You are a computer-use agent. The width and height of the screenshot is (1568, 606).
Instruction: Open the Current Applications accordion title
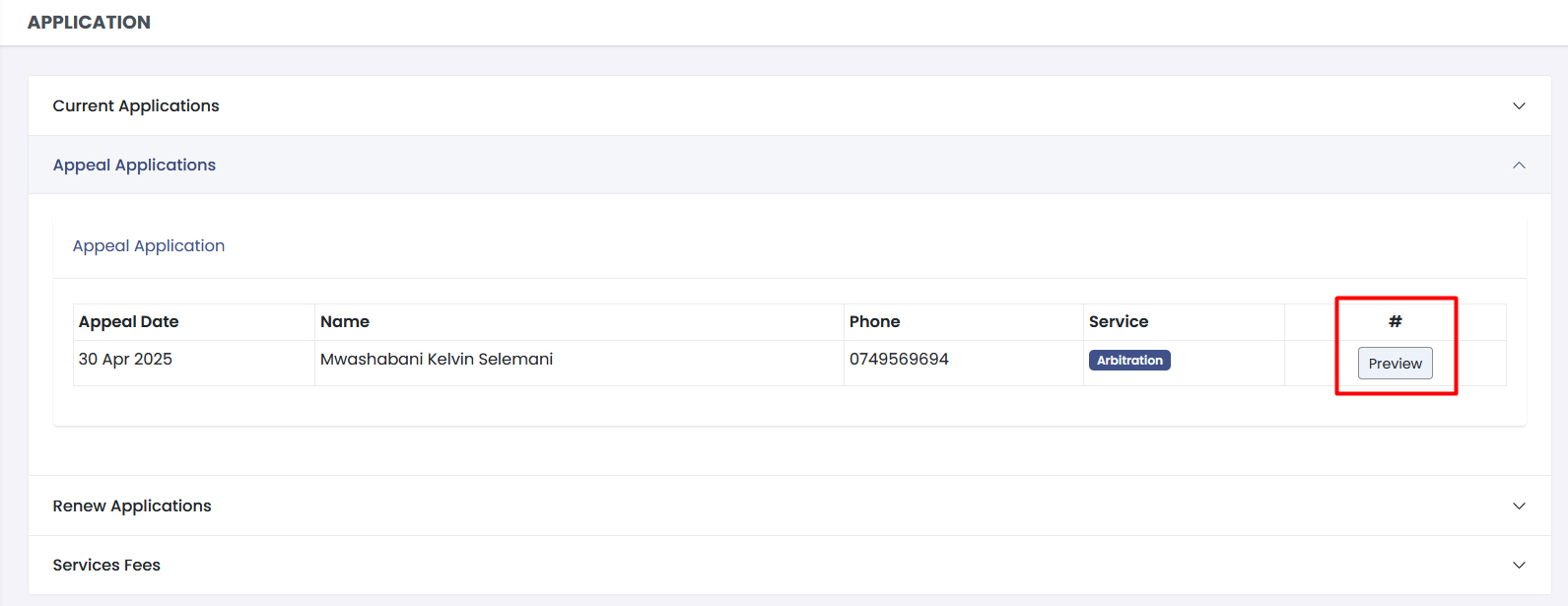tap(136, 106)
